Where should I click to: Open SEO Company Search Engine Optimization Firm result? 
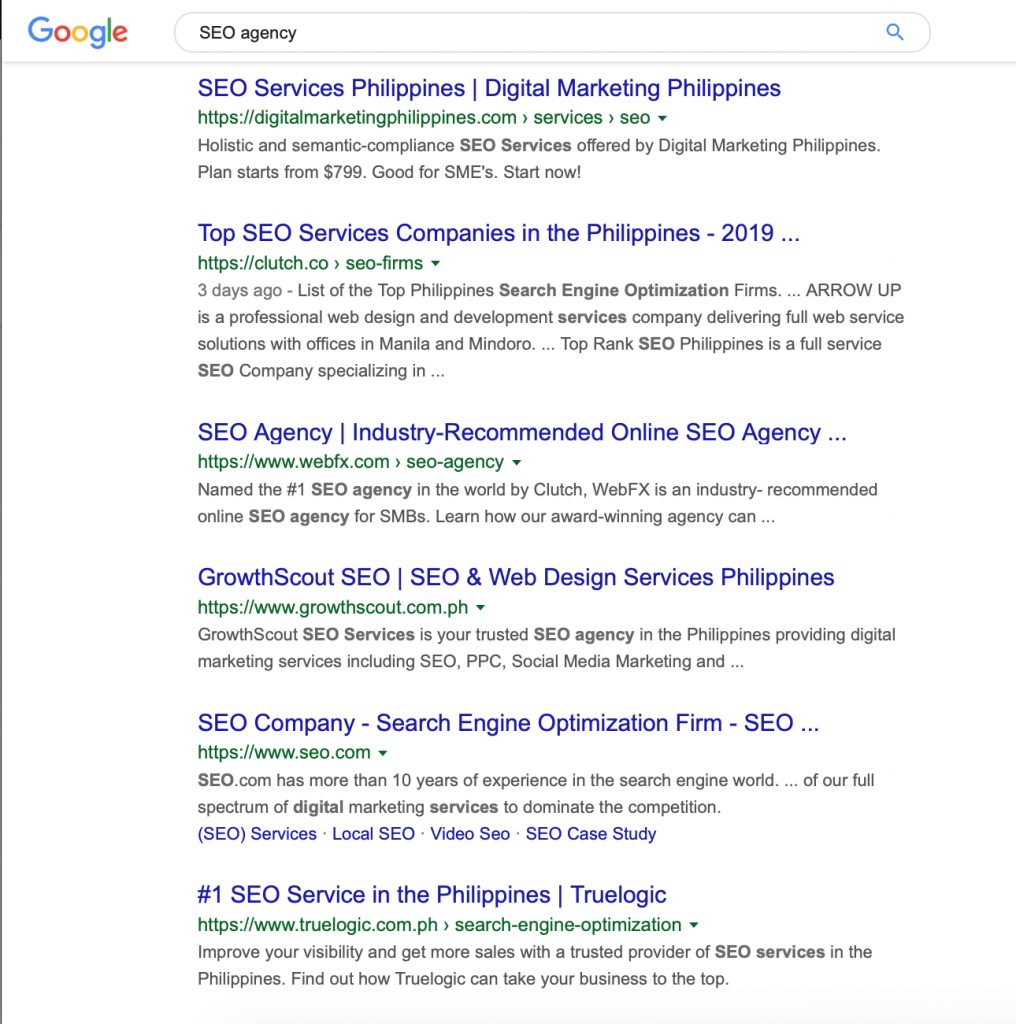[x=508, y=723]
